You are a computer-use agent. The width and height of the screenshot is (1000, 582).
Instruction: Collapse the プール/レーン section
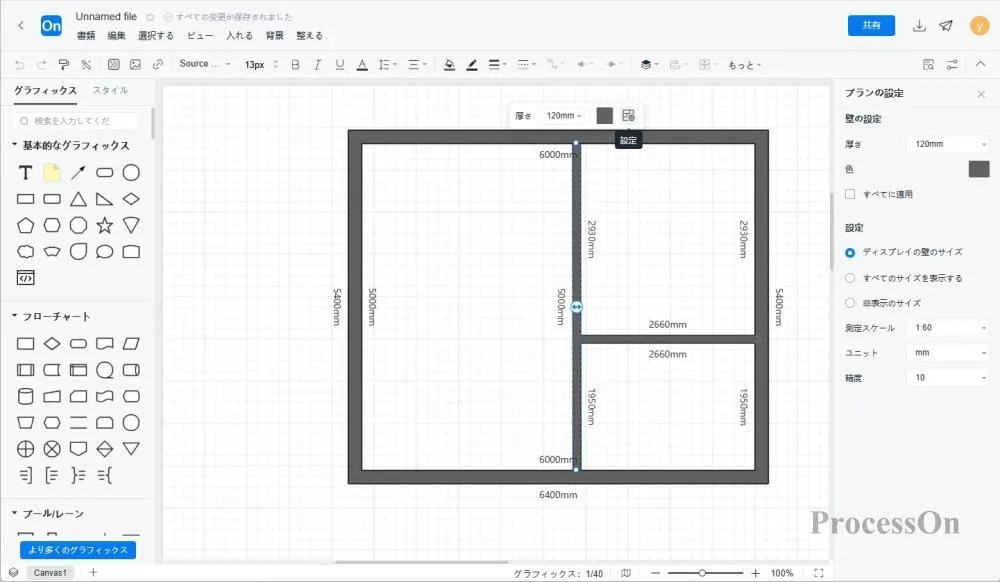[x=14, y=513]
